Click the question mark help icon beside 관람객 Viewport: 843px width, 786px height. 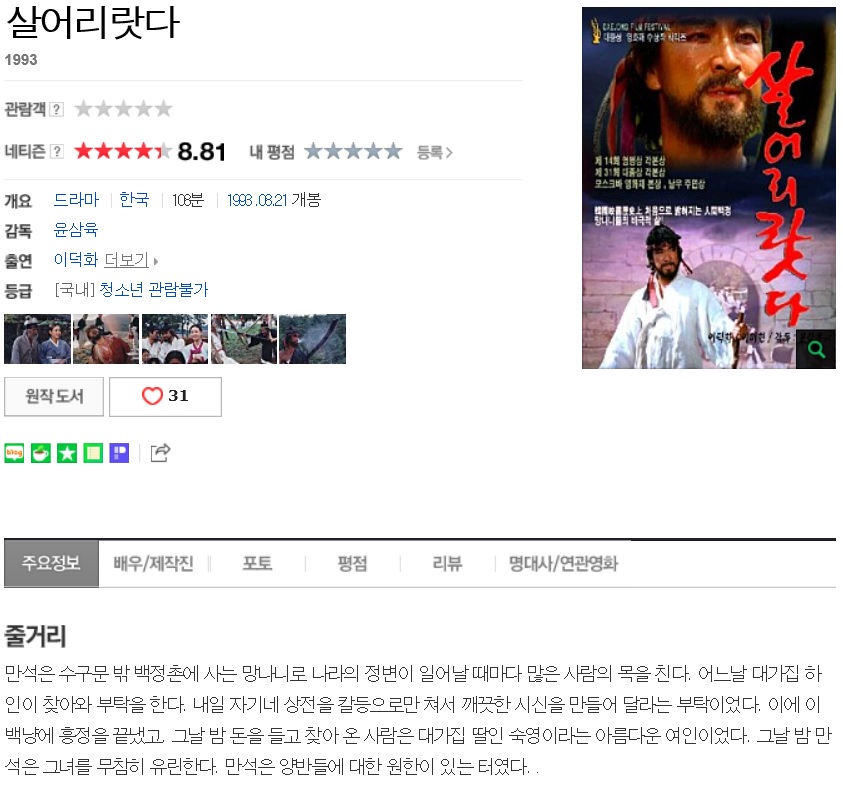click(56, 109)
